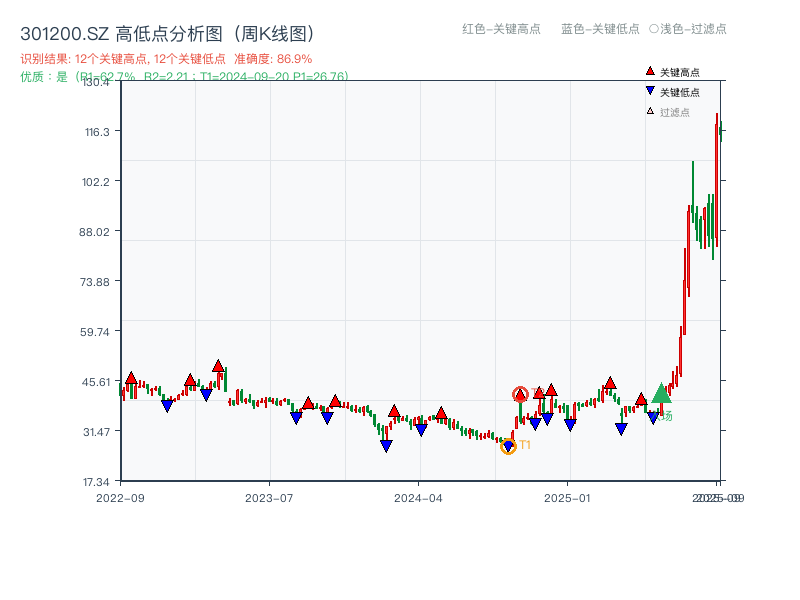This screenshot has height=600, width=800.
Task: Click the 2024-04 x-axis date label
Action: coord(418,498)
